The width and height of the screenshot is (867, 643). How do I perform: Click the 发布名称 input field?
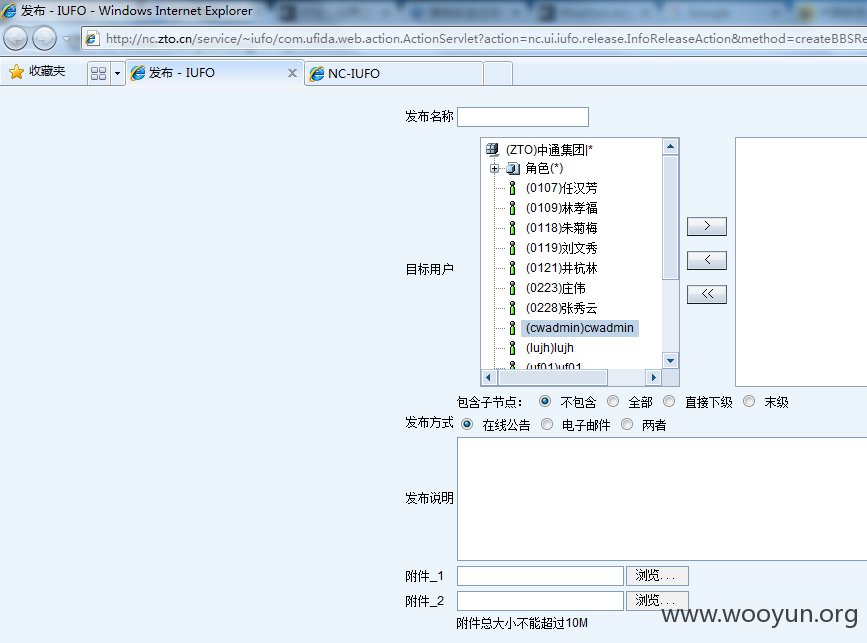(x=523, y=117)
